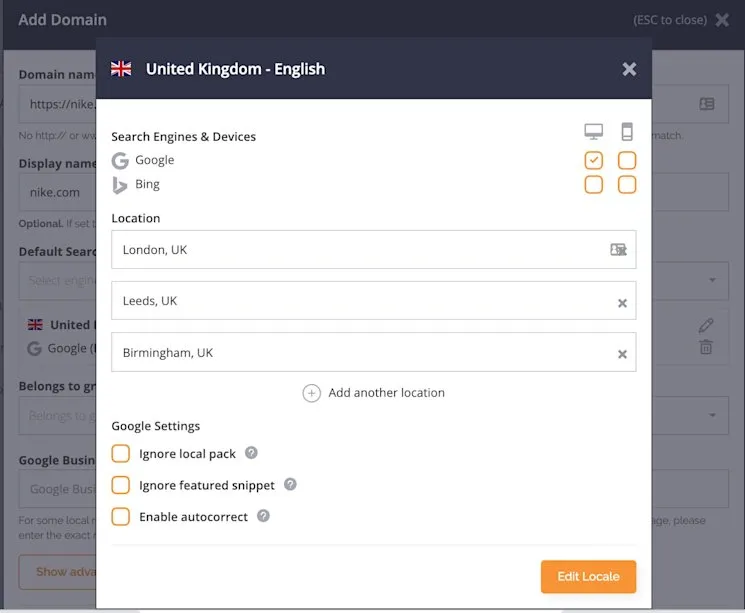Viewport: 745px width, 613px height.
Task: Click the Google label under Search Engines
Action: point(155,160)
